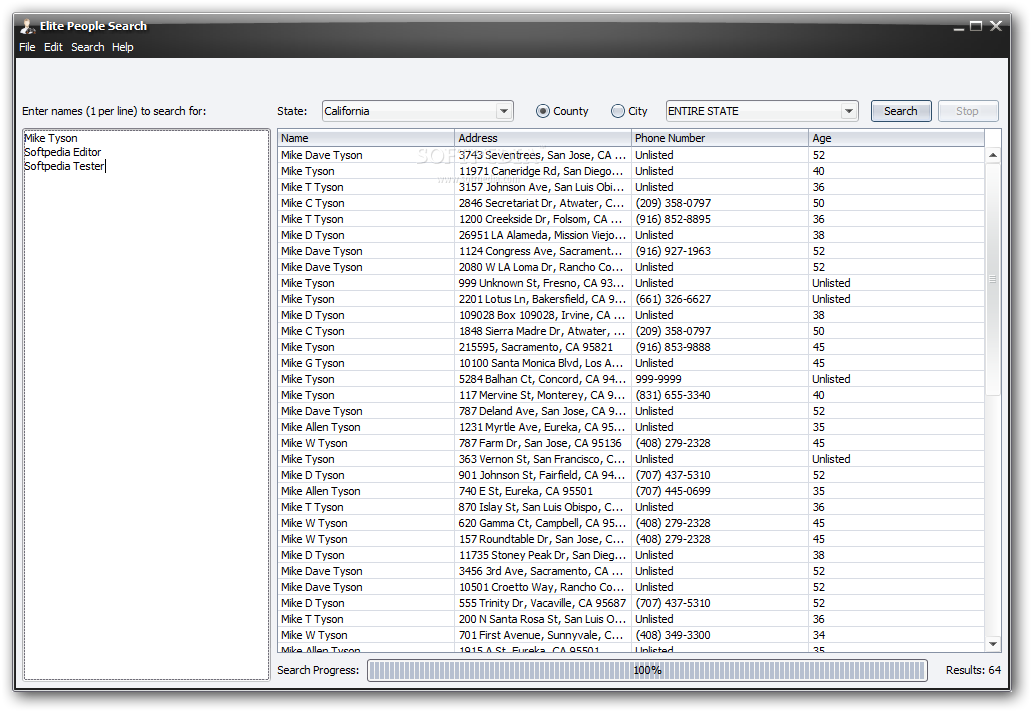Click the Softpedia Editor line in names box

(63, 152)
